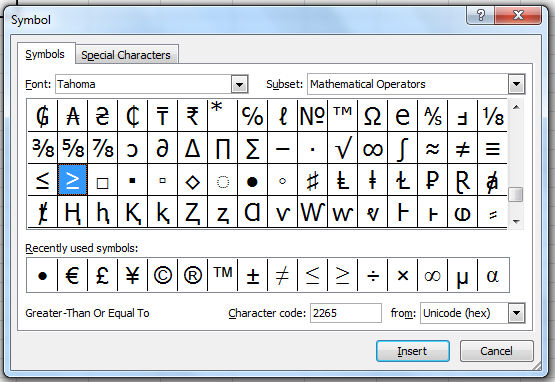Select the five eighths fraction symbol
Image resolution: width=555 pixels, height=382 pixels.
73,148
